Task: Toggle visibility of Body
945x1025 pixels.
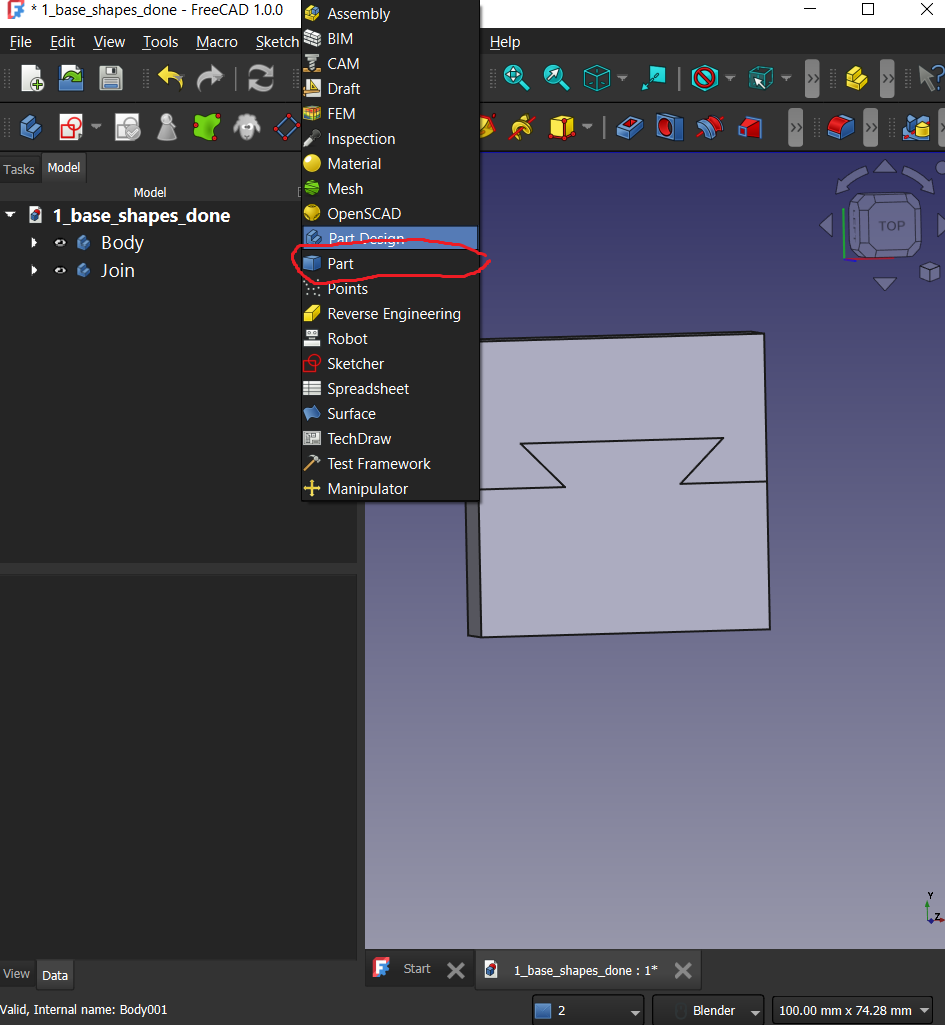Action: 60,242
